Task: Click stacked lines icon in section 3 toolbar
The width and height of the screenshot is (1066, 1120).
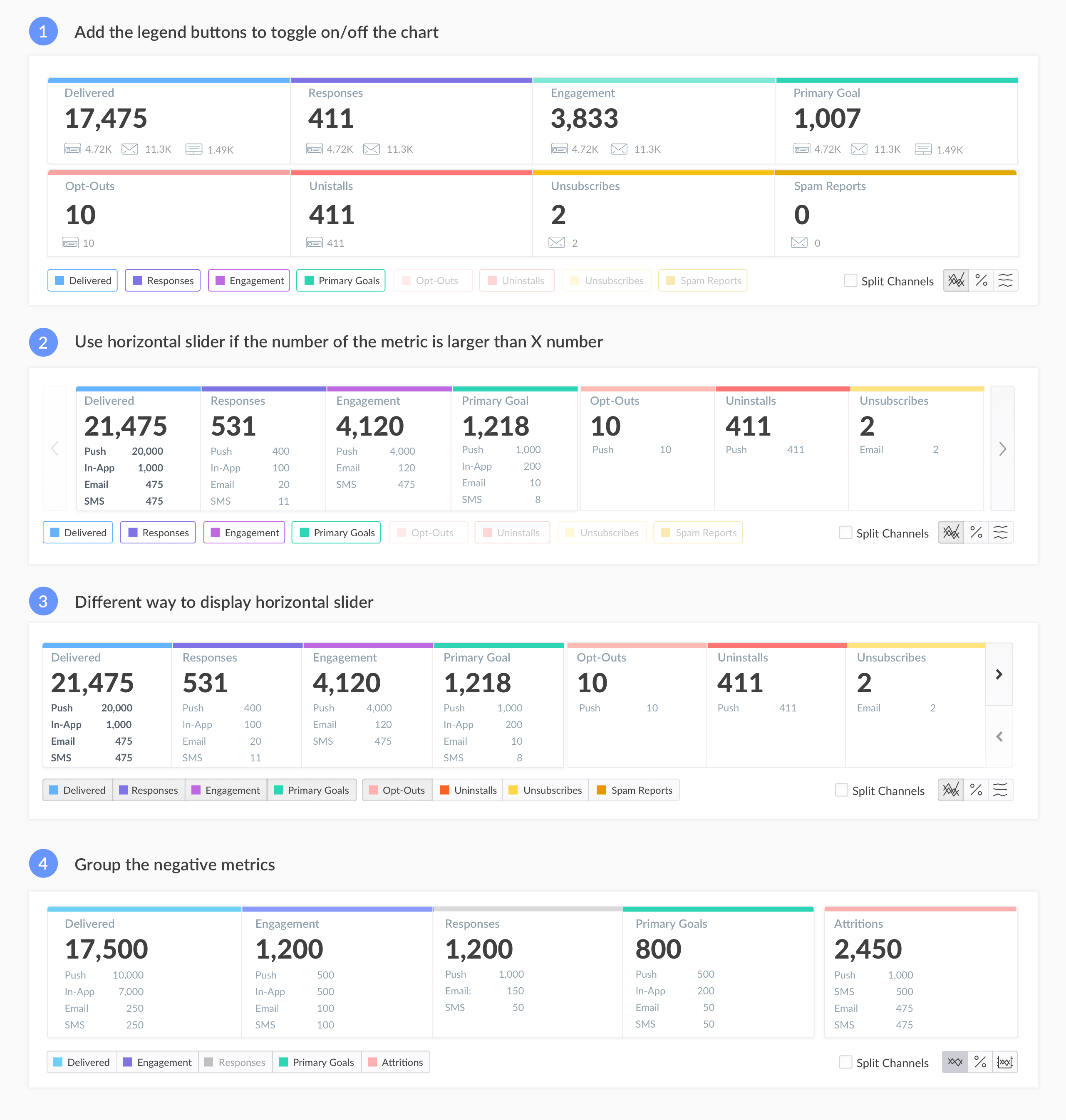Action: tap(1000, 790)
